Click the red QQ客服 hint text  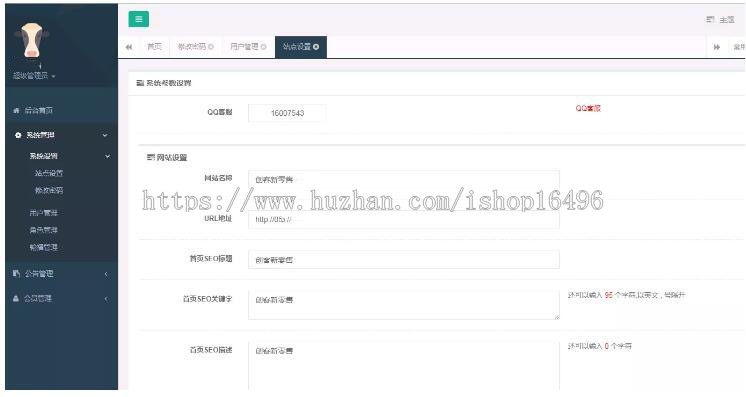(x=588, y=109)
